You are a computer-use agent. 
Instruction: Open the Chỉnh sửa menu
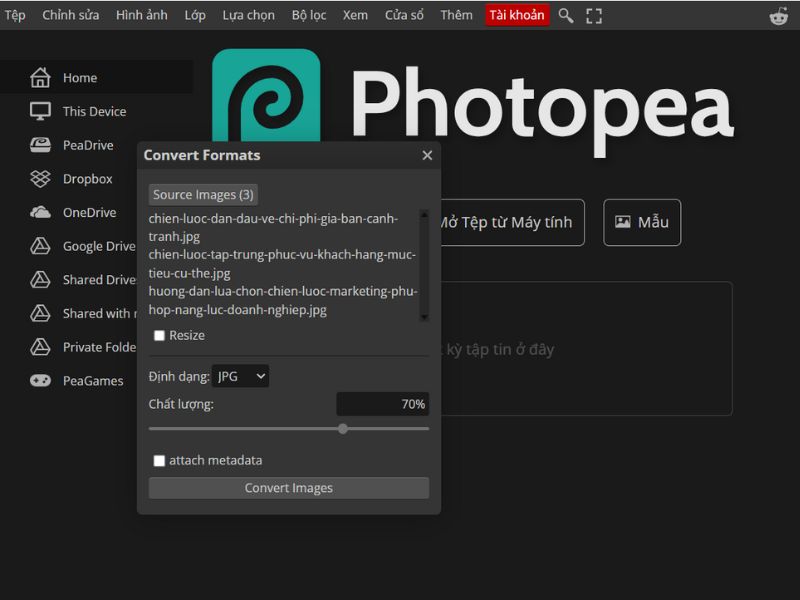70,15
